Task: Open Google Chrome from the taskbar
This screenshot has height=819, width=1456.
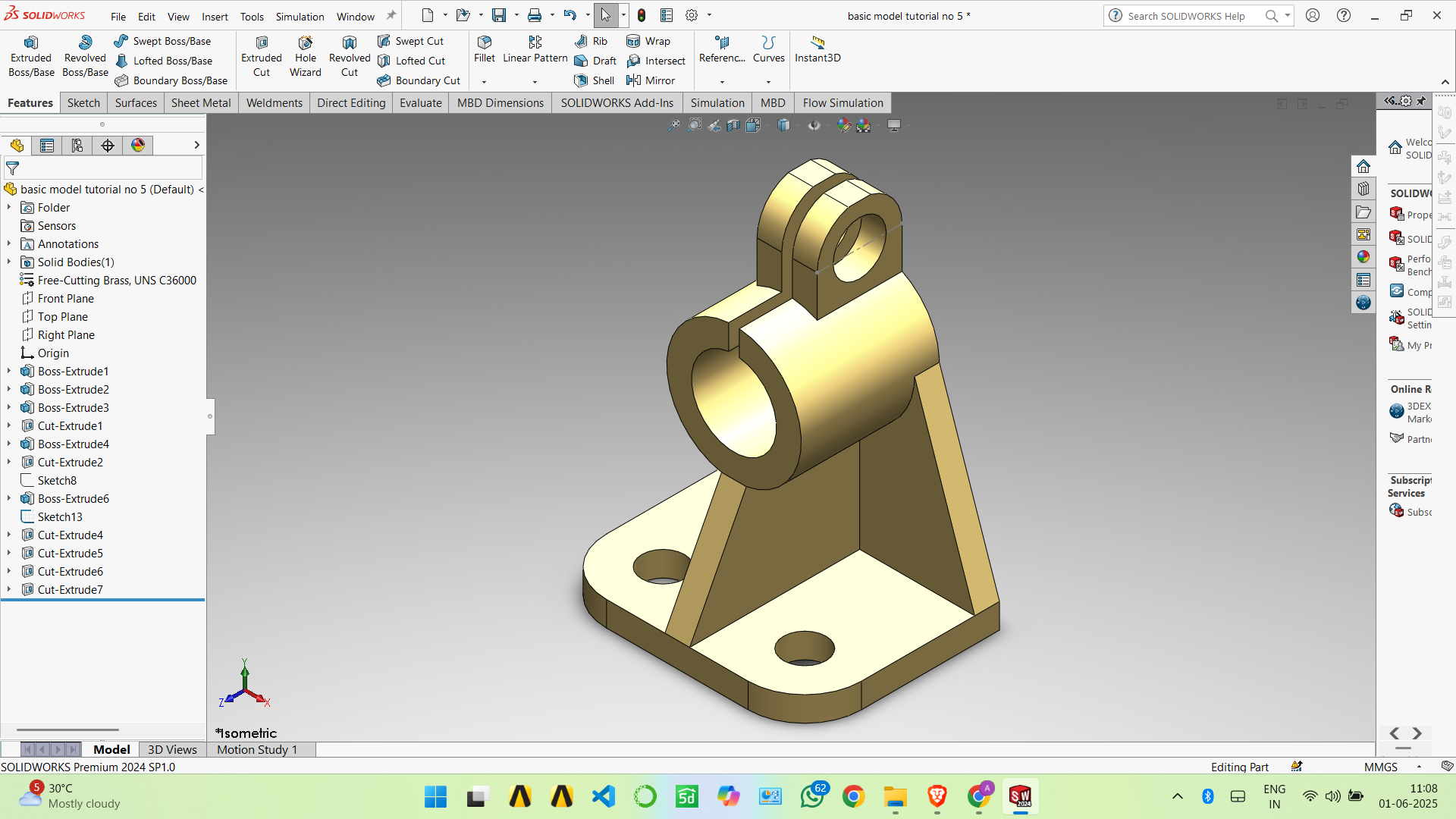Action: (x=853, y=796)
